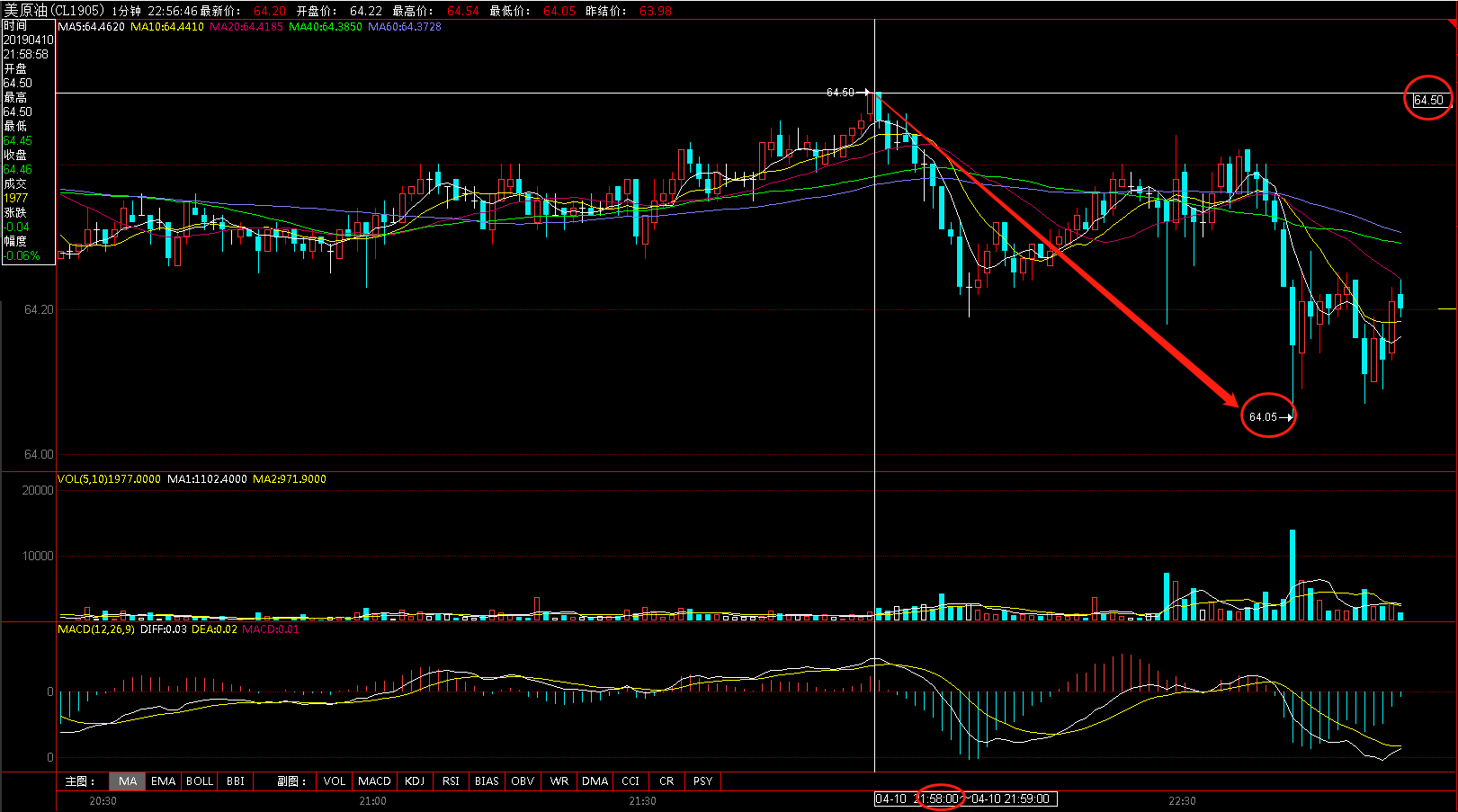Click the MA1:1102.4000 volume average label

click(x=207, y=479)
